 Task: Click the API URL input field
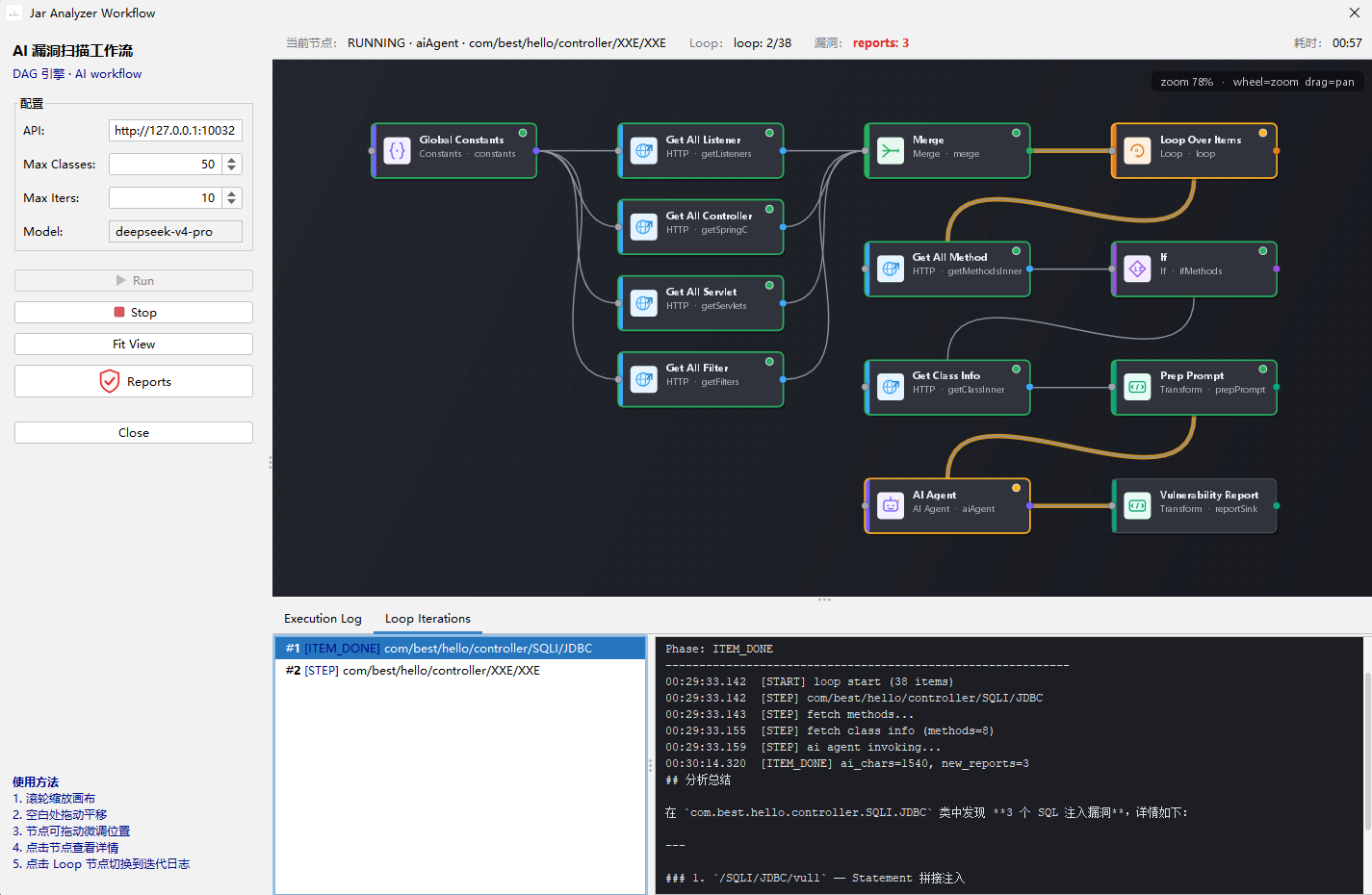tap(175, 130)
